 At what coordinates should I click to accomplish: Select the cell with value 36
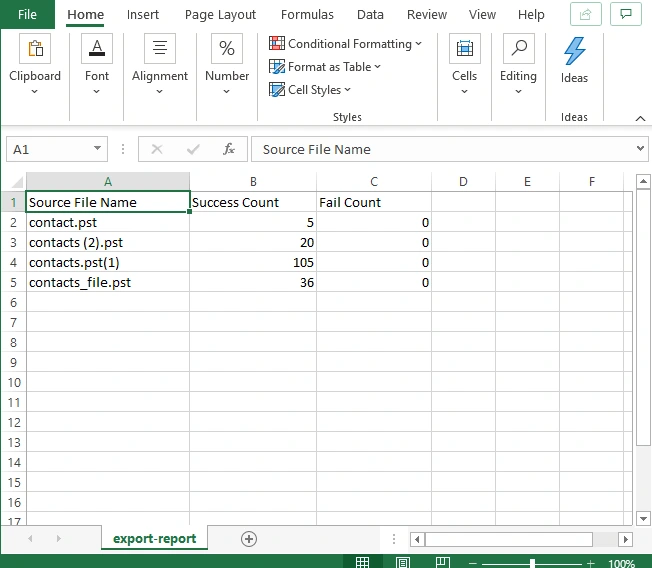253,282
